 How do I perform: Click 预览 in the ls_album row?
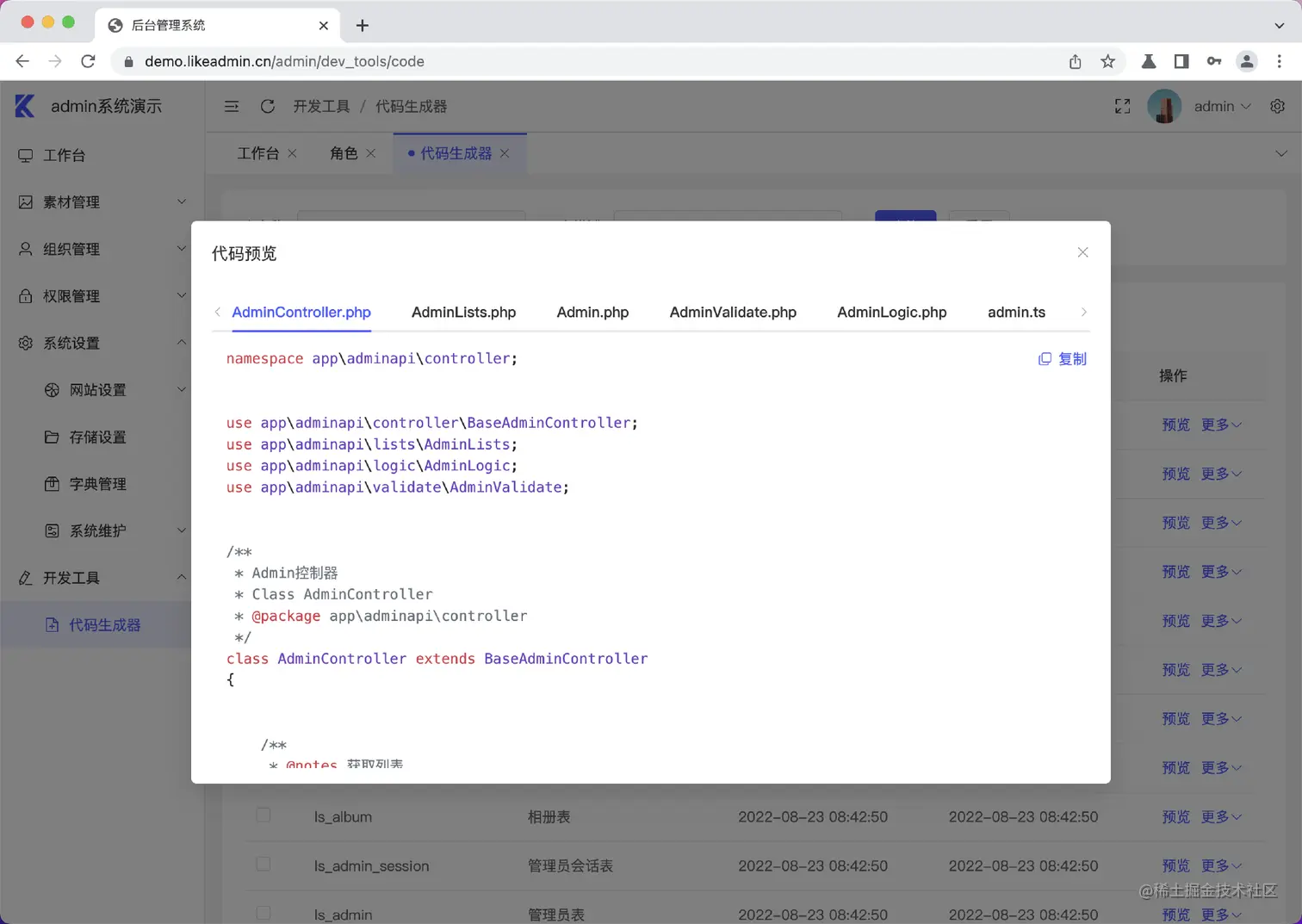1175,816
